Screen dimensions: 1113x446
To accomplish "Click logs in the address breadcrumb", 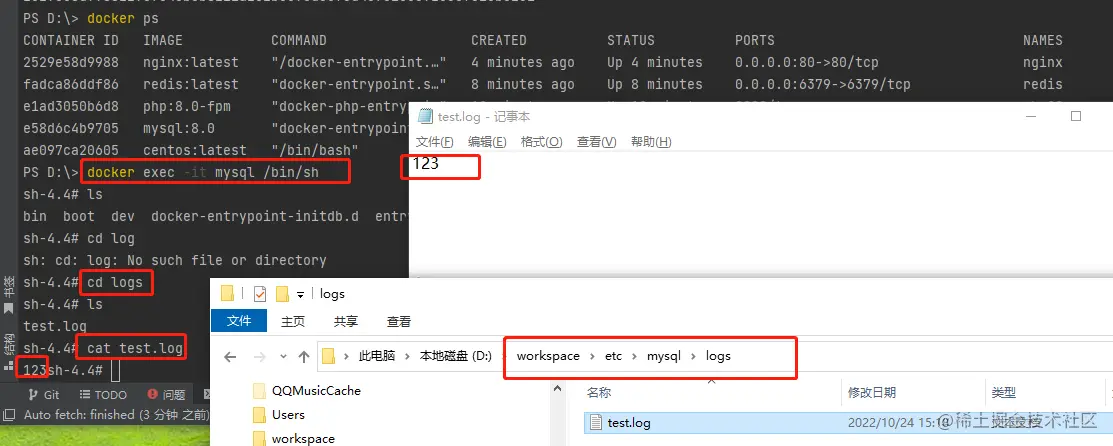I will click(718, 356).
